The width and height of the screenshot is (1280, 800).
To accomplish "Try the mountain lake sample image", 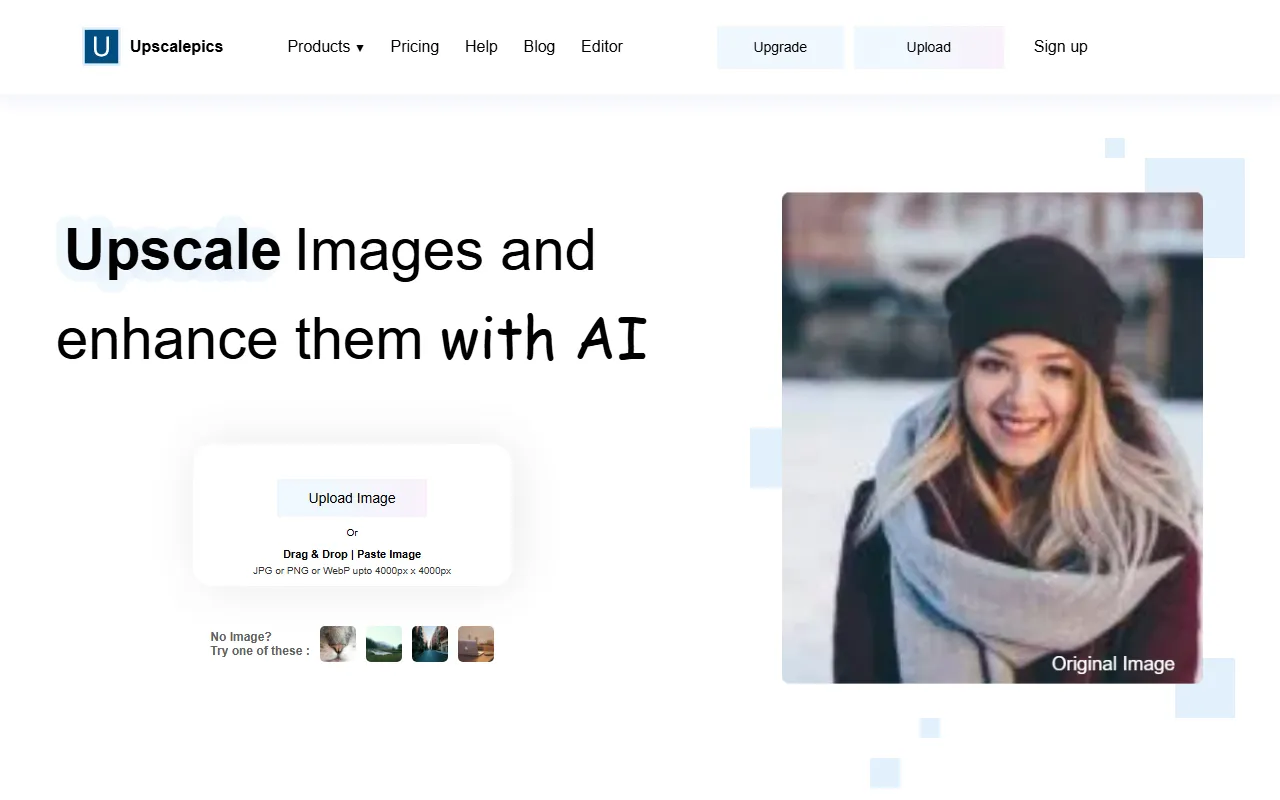I will point(383,643).
